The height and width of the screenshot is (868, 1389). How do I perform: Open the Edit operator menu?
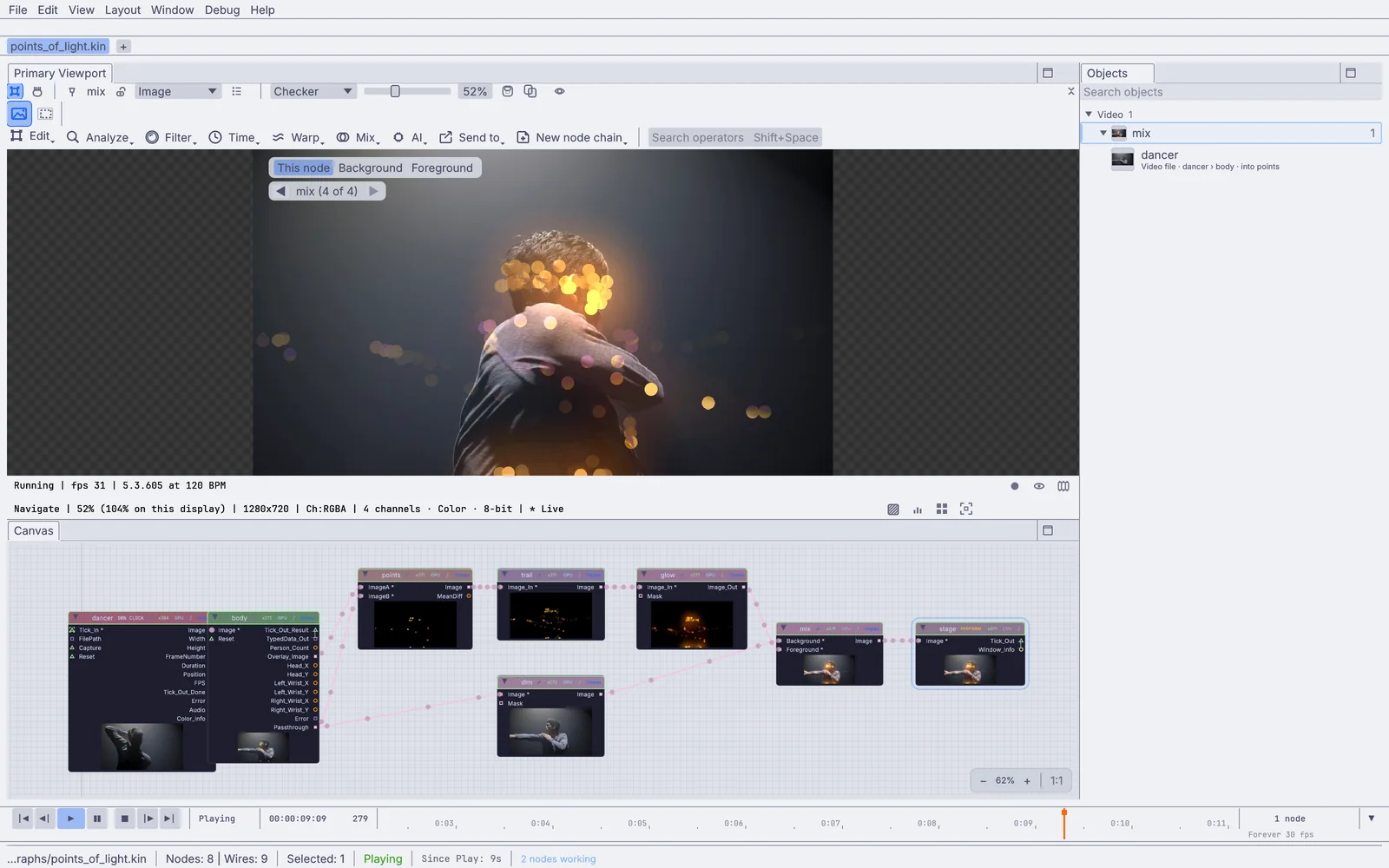pyautogui.click(x=32, y=136)
